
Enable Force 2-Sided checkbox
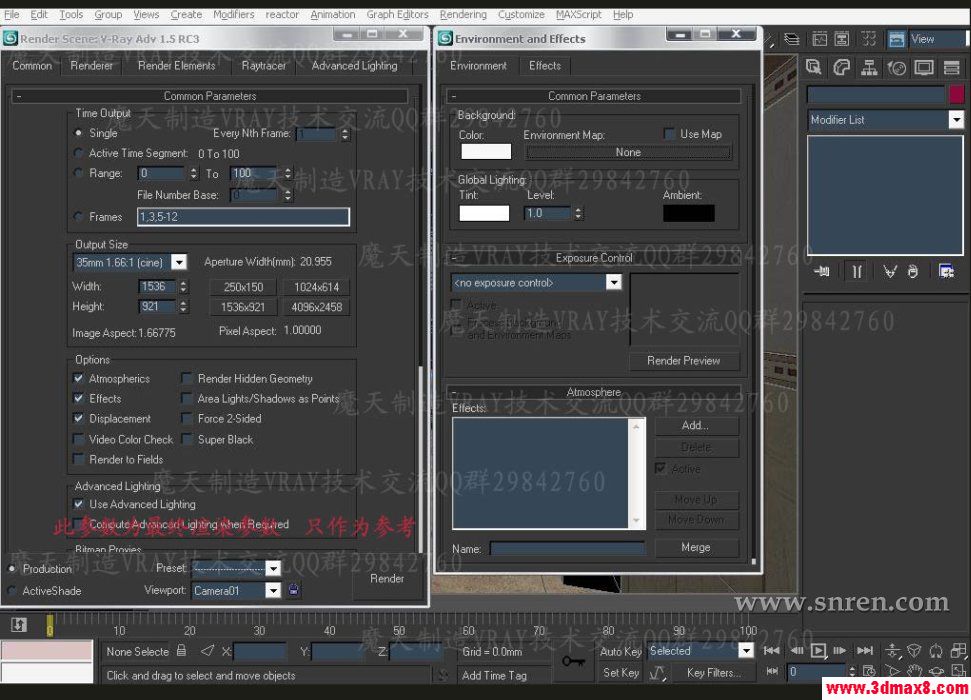[x=186, y=418]
